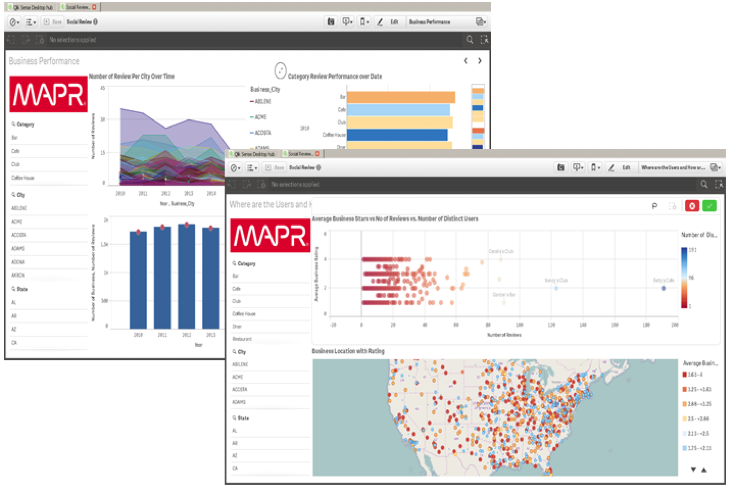Open the Business Performance sheet selector dropdown

pos(482,21)
